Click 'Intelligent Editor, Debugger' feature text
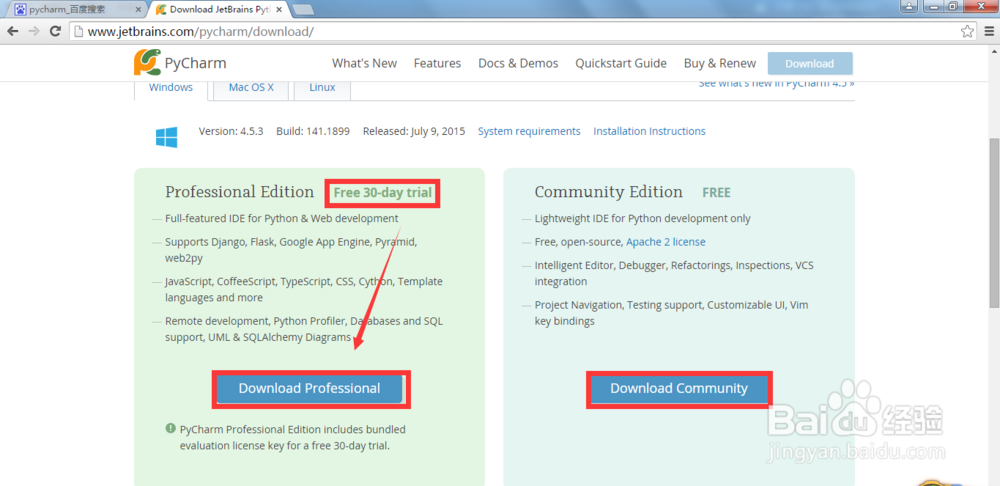The width and height of the screenshot is (1000, 486). coord(674,273)
